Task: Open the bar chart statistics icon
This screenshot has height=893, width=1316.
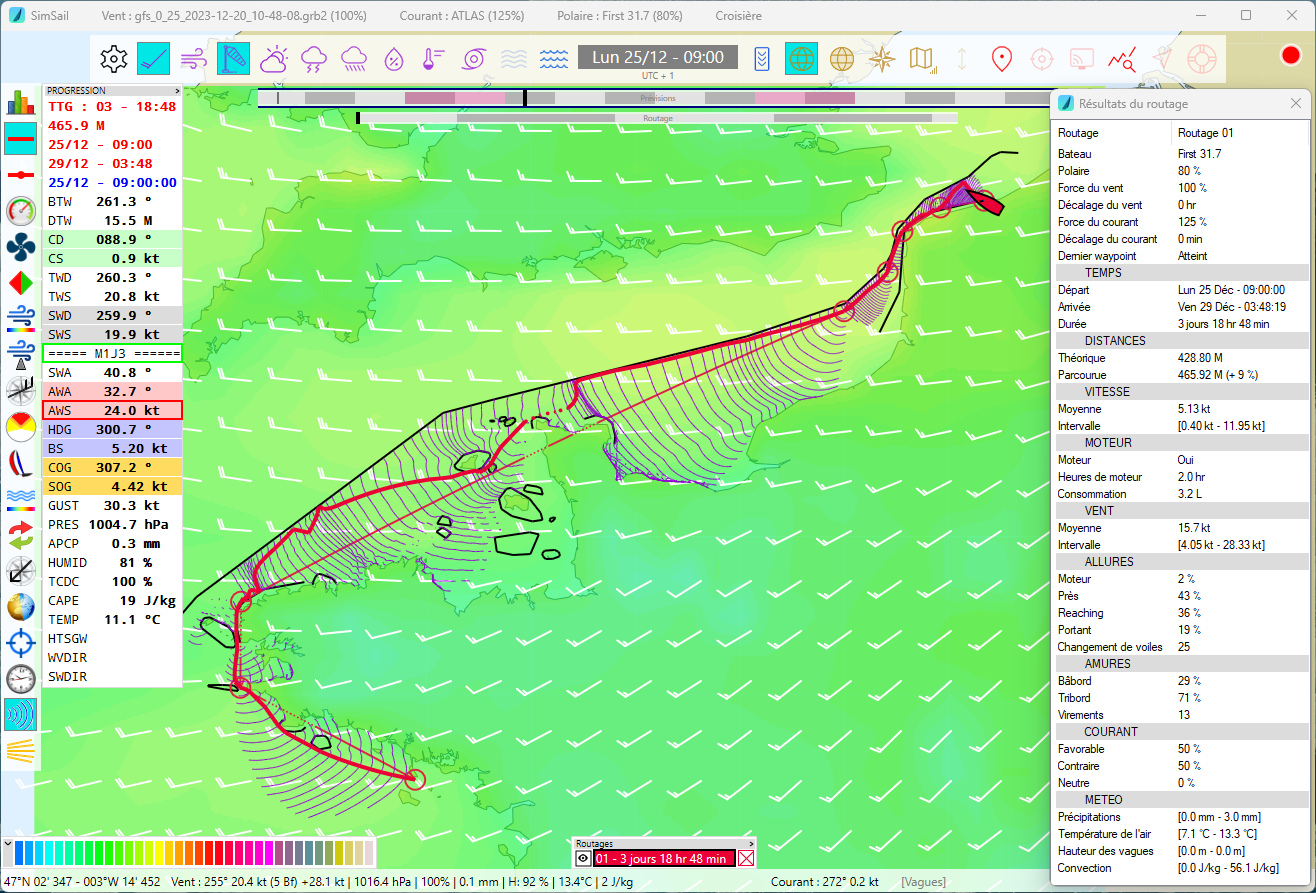Action: coord(20,102)
